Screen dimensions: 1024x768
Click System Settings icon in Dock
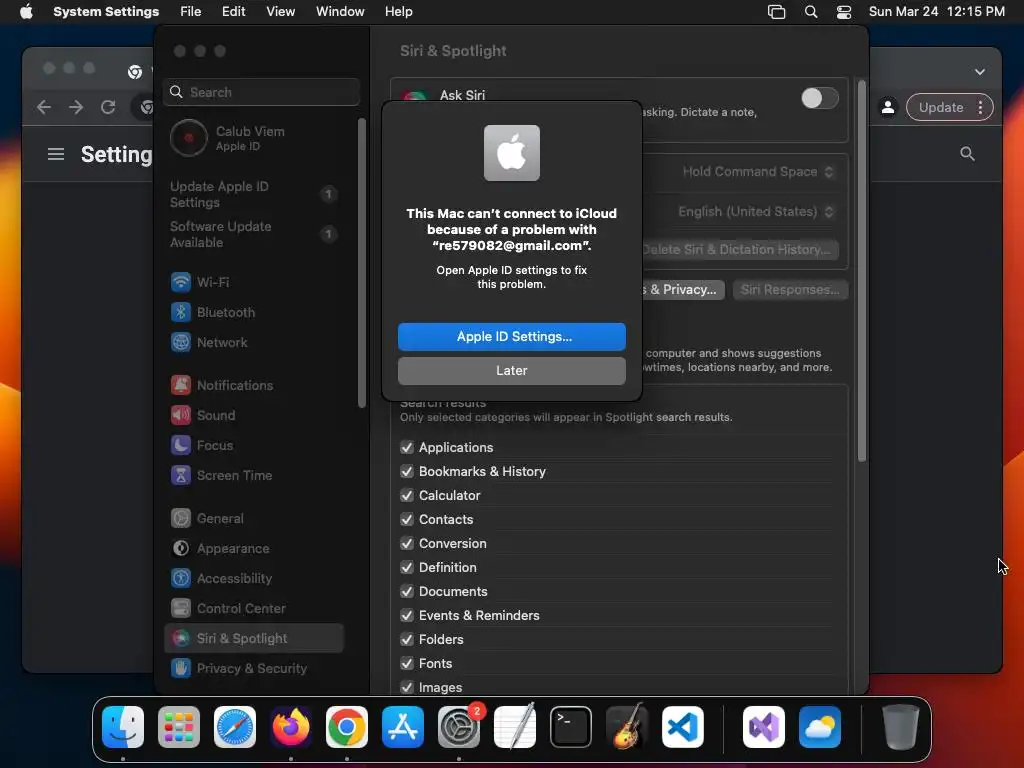point(458,727)
